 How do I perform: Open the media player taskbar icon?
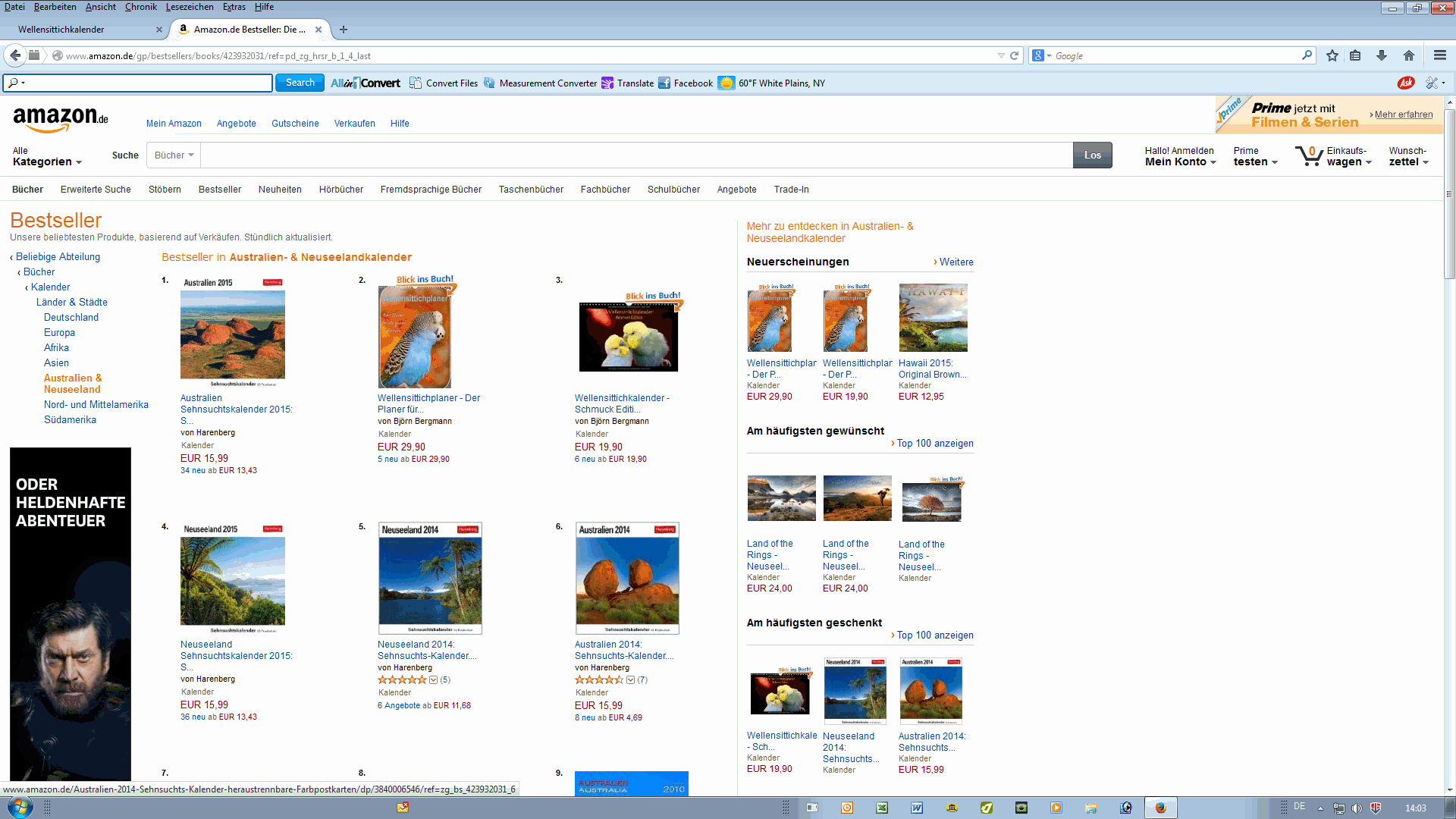tap(1056, 808)
